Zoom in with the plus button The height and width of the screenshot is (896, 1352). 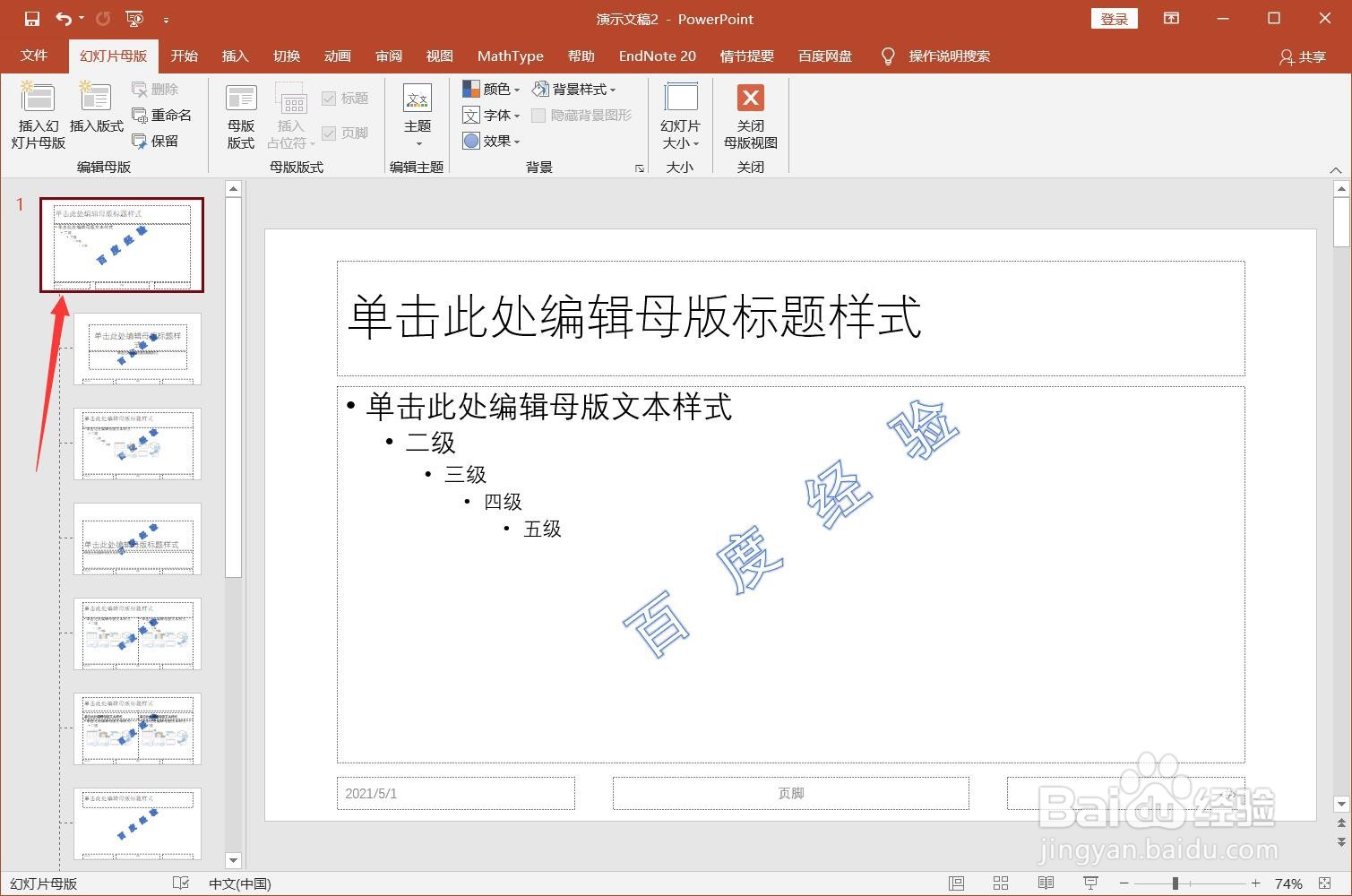click(x=1255, y=883)
